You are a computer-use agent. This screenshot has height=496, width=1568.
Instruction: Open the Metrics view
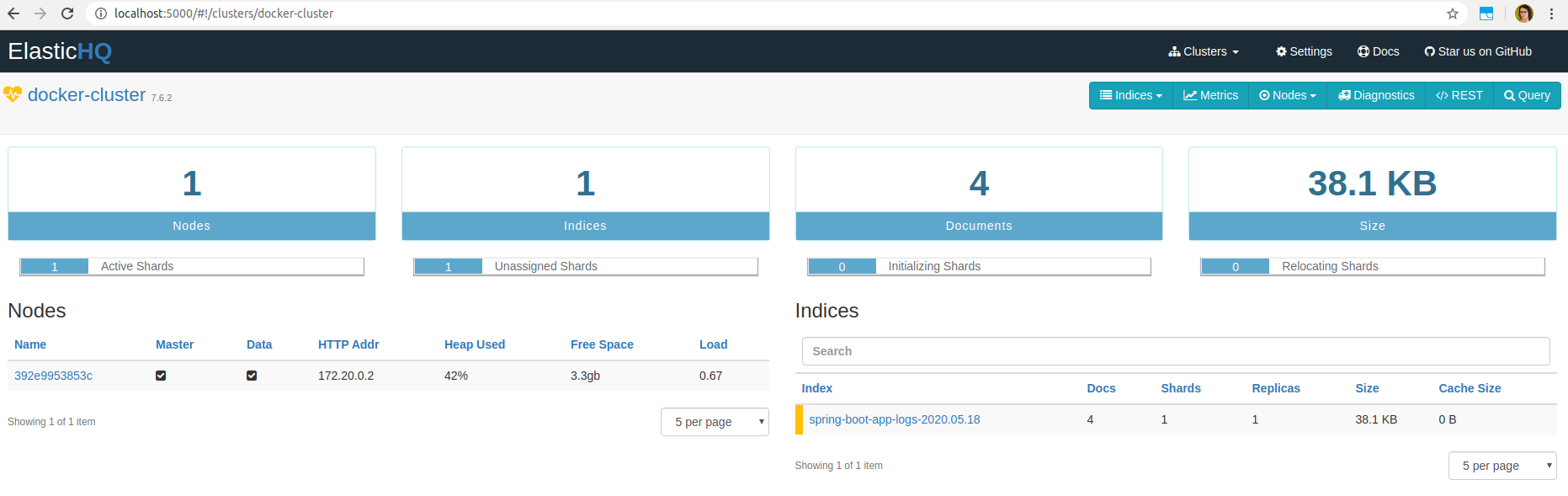tap(1211, 95)
